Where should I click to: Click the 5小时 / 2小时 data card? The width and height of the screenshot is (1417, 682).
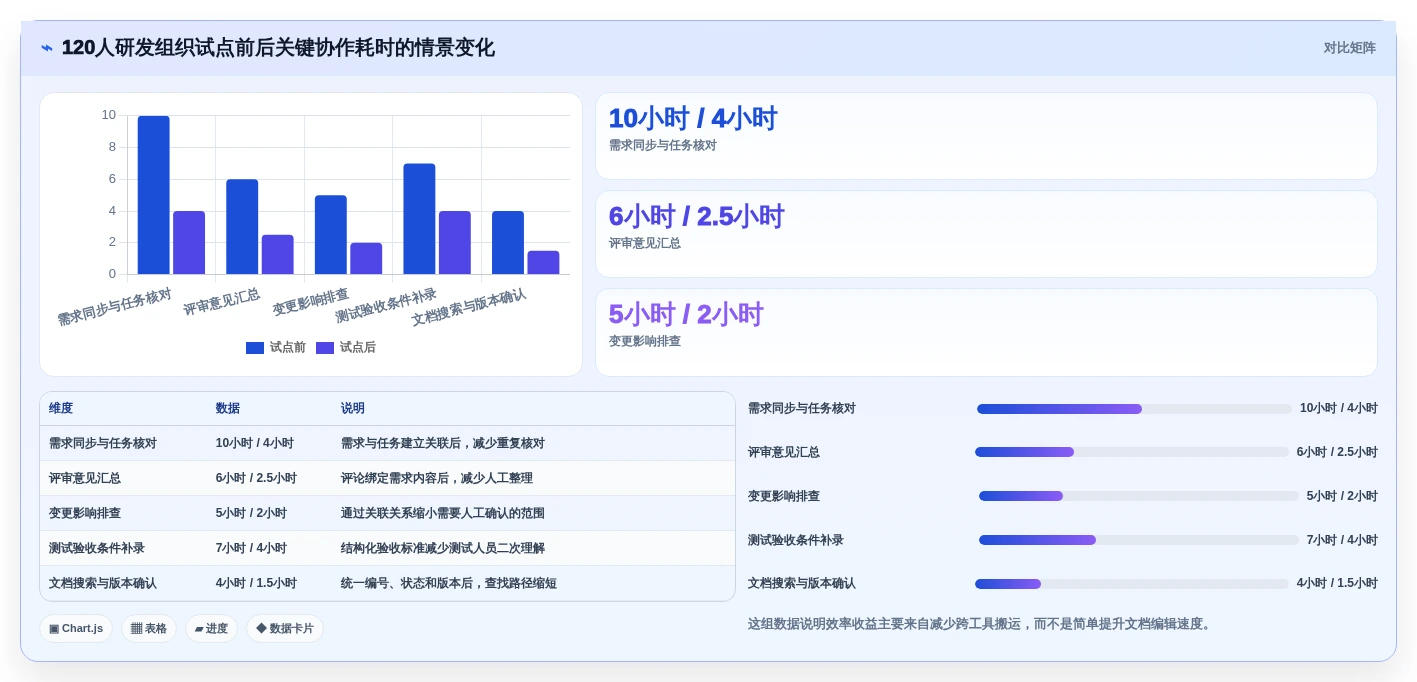(x=986, y=332)
